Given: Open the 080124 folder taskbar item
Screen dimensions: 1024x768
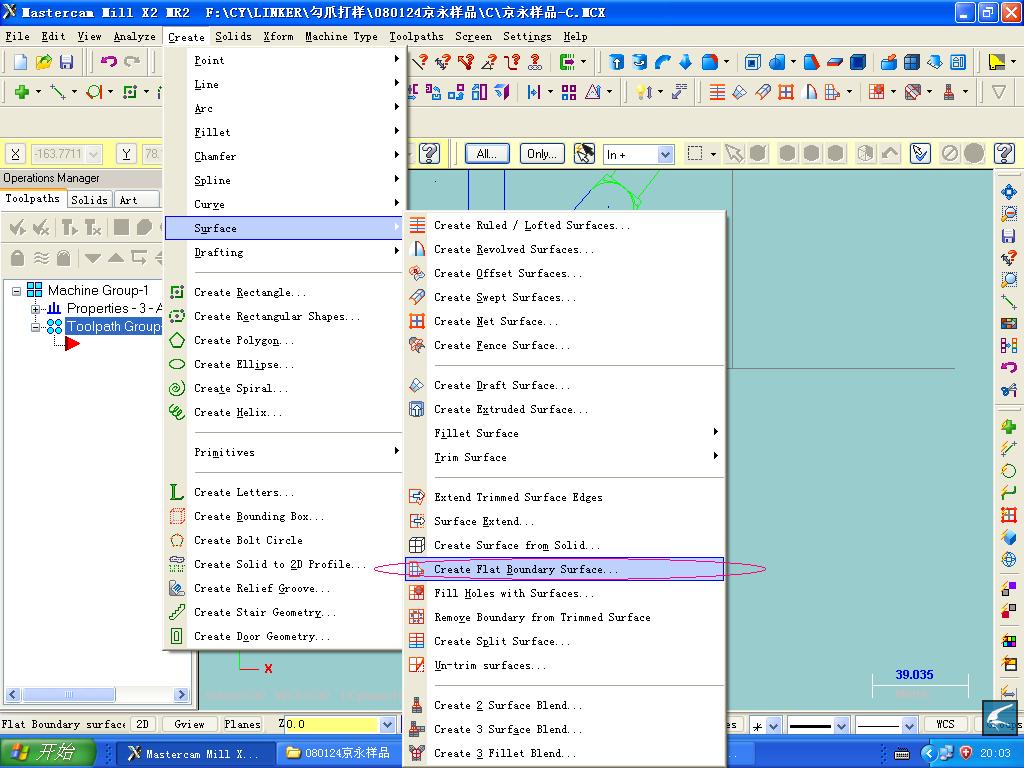Looking at the screenshot, I should 340,754.
